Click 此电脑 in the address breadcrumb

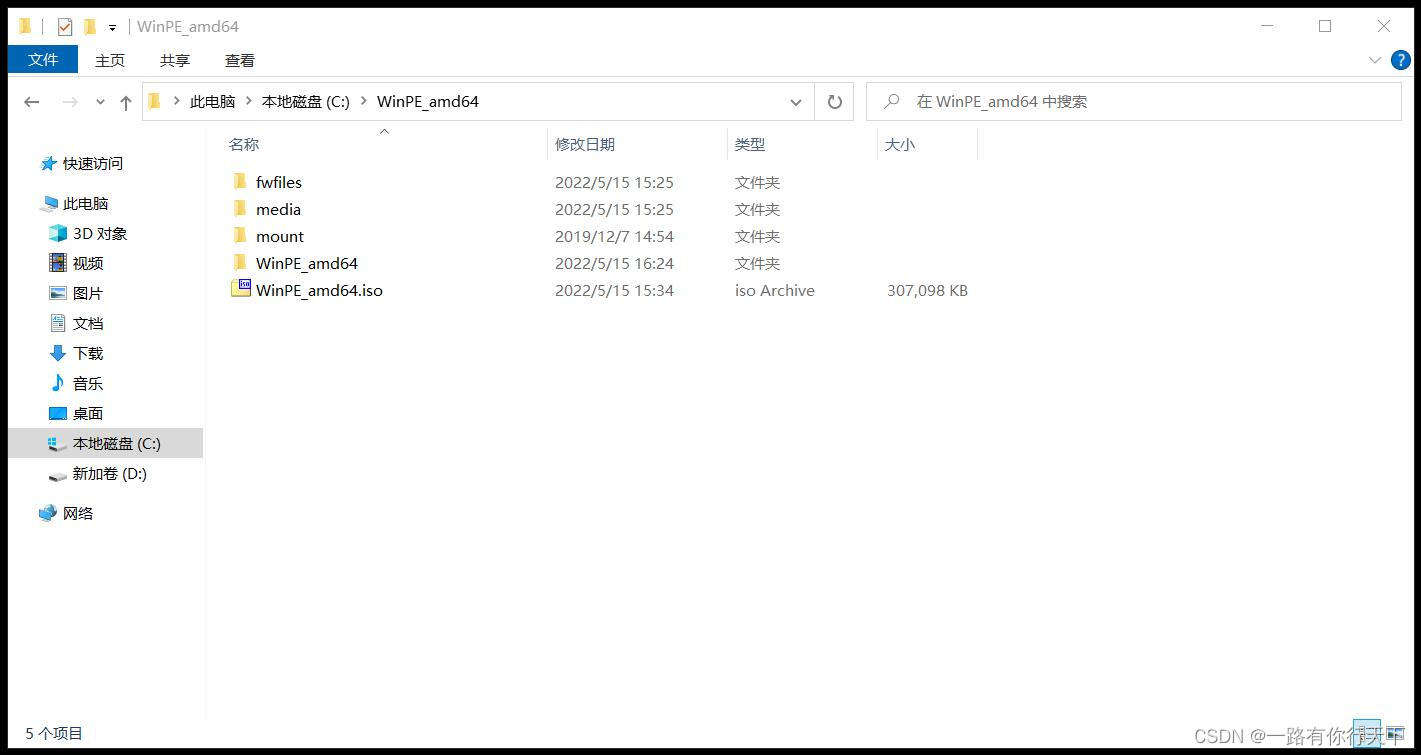click(212, 101)
